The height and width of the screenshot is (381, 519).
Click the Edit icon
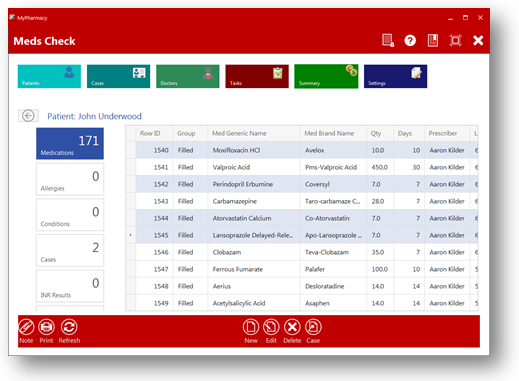click(271, 331)
